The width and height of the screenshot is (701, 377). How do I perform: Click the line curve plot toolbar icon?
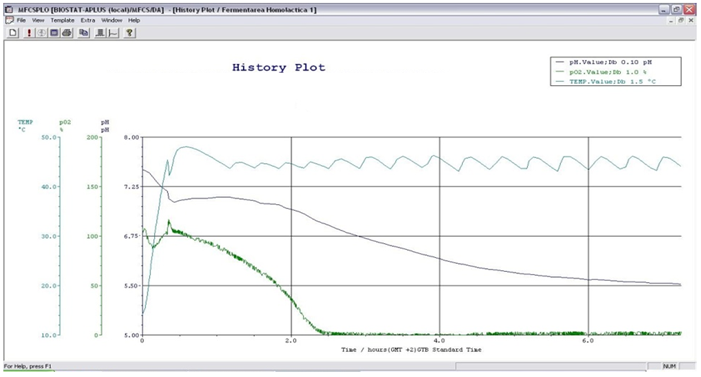click(x=113, y=33)
